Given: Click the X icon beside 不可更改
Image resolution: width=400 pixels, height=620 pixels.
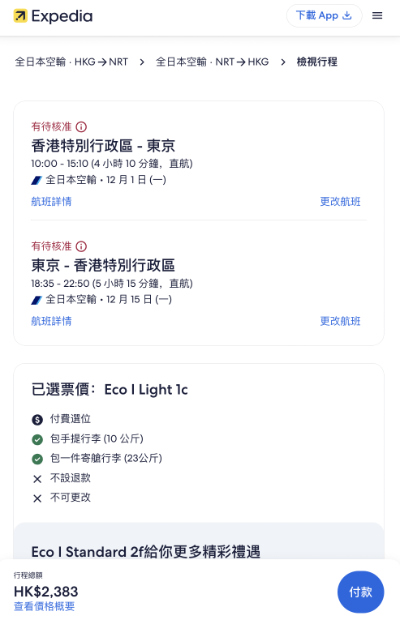Looking at the screenshot, I should tap(37, 498).
